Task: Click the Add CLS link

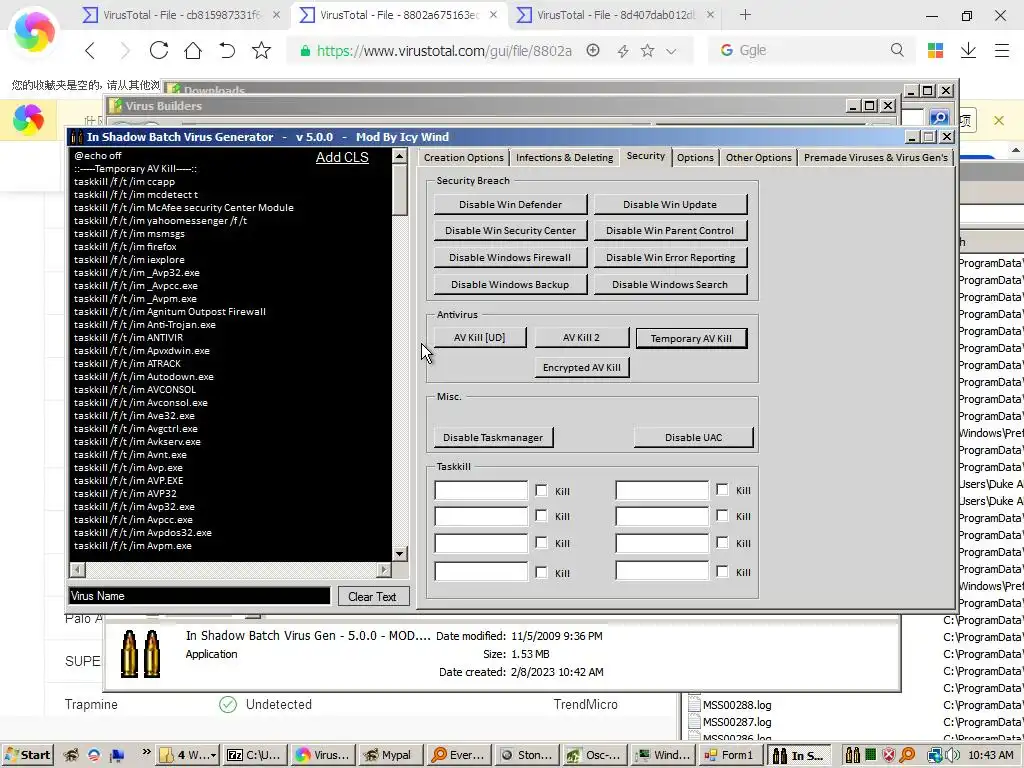Action: point(342,157)
